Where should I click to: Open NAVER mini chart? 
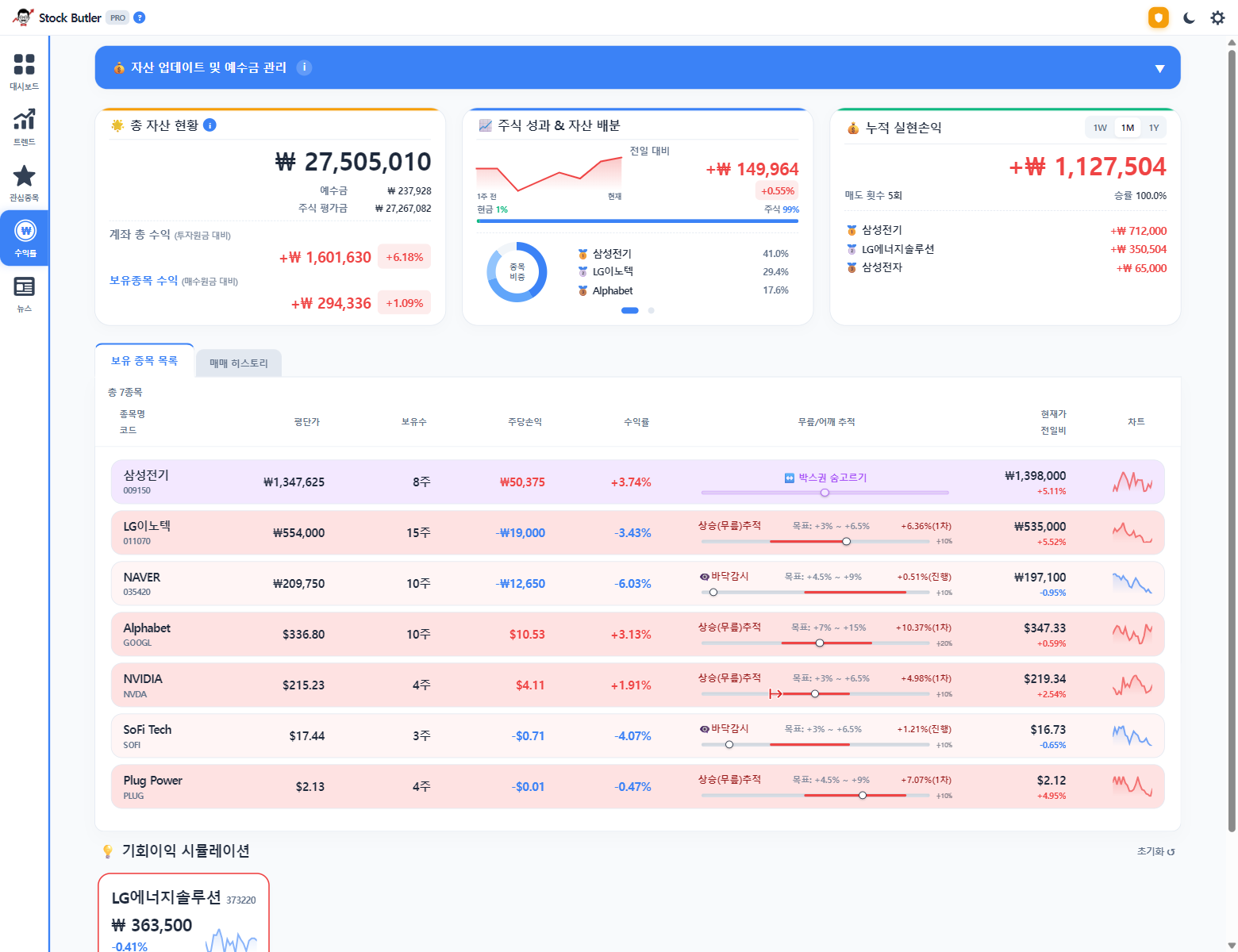pyautogui.click(x=1132, y=583)
